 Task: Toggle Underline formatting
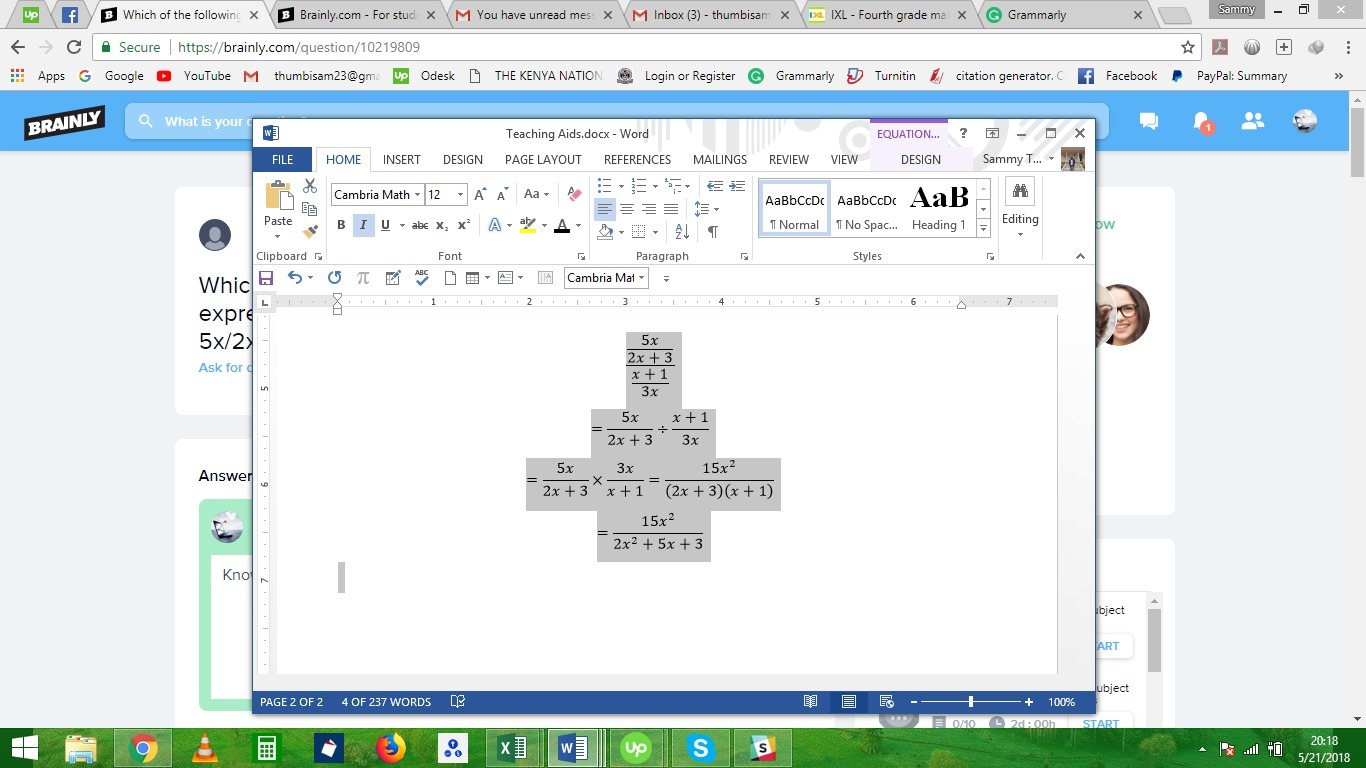(385, 225)
